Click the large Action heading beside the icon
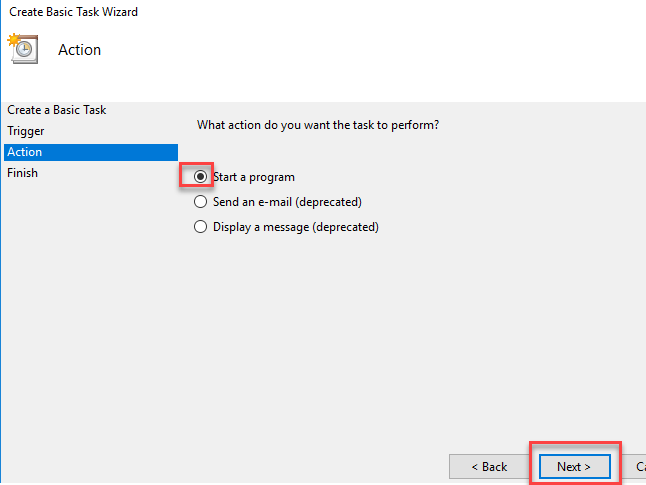The height and width of the screenshot is (485, 646). [80, 50]
